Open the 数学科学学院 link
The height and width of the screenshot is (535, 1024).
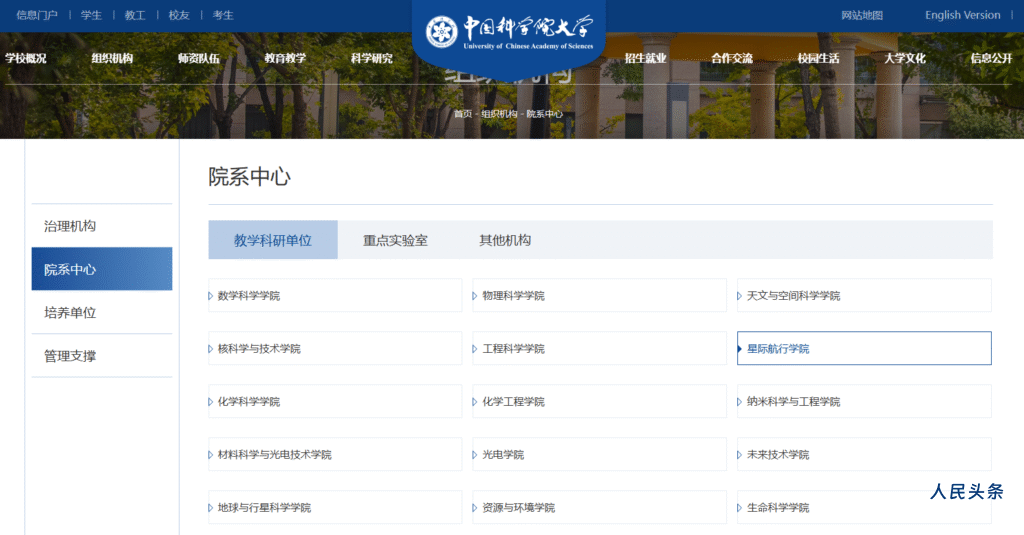point(335,295)
